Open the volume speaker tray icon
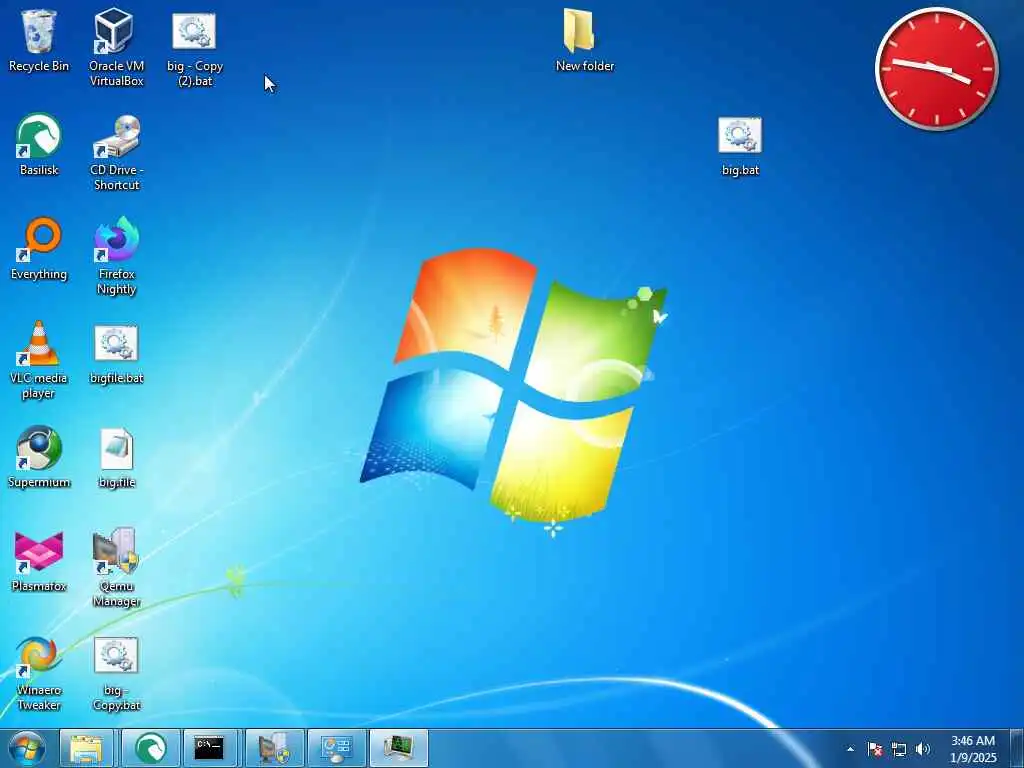 (x=922, y=749)
